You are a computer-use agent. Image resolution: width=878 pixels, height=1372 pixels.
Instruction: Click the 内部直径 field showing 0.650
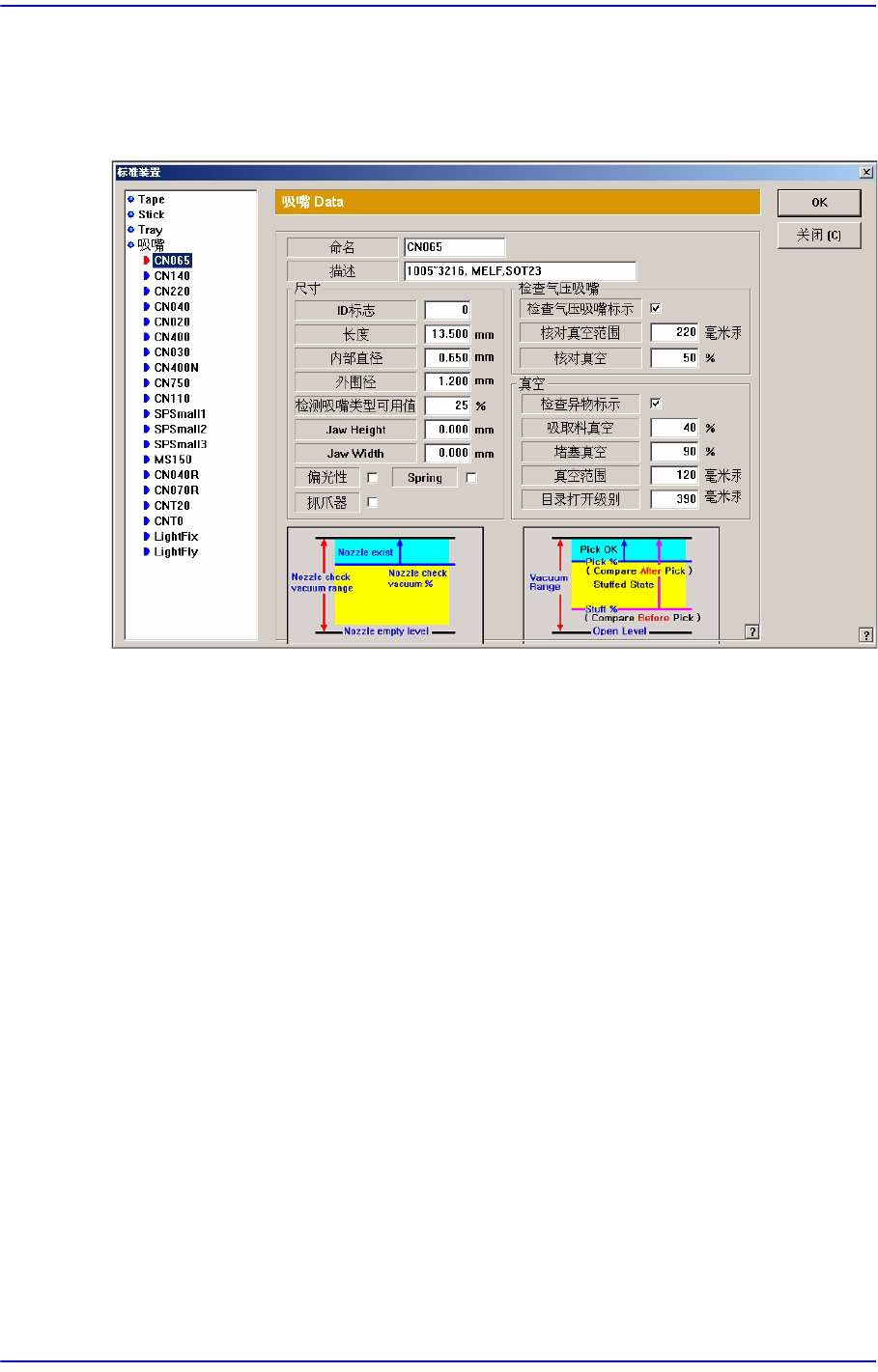click(x=447, y=357)
